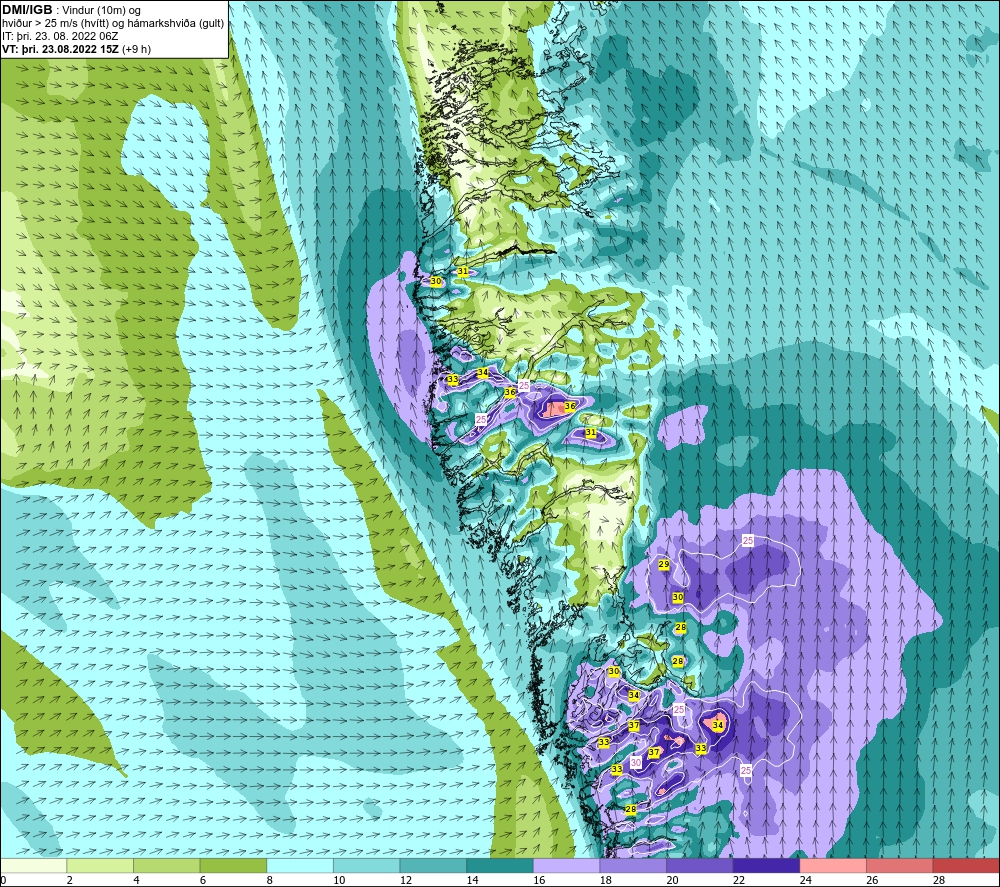Select the 'VT: þri. 23.08.2022 15Z' valid time
The image size is (1000, 887).
tap(62, 49)
